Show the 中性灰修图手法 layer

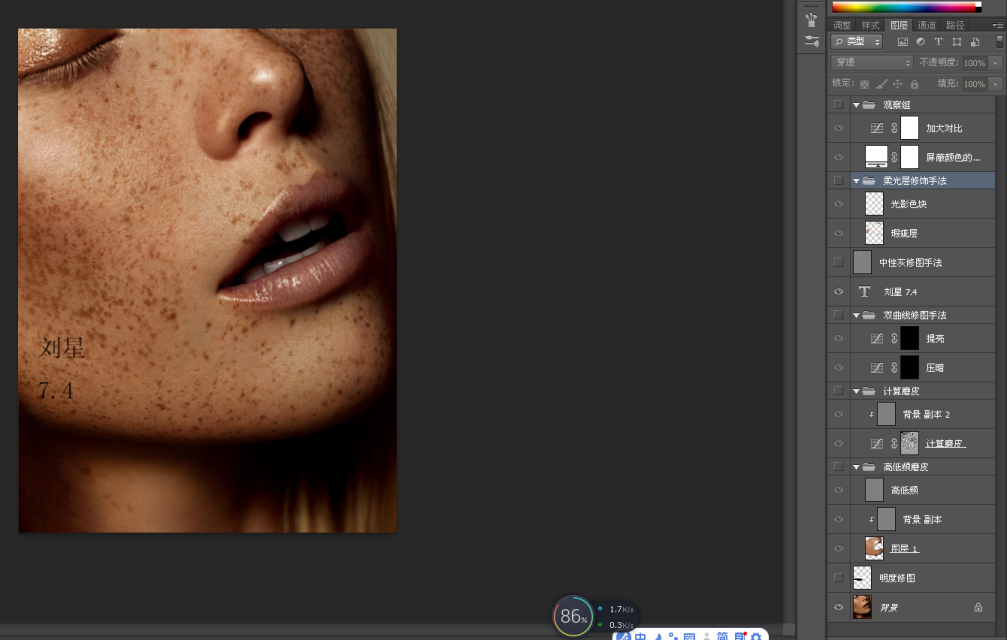[838, 262]
